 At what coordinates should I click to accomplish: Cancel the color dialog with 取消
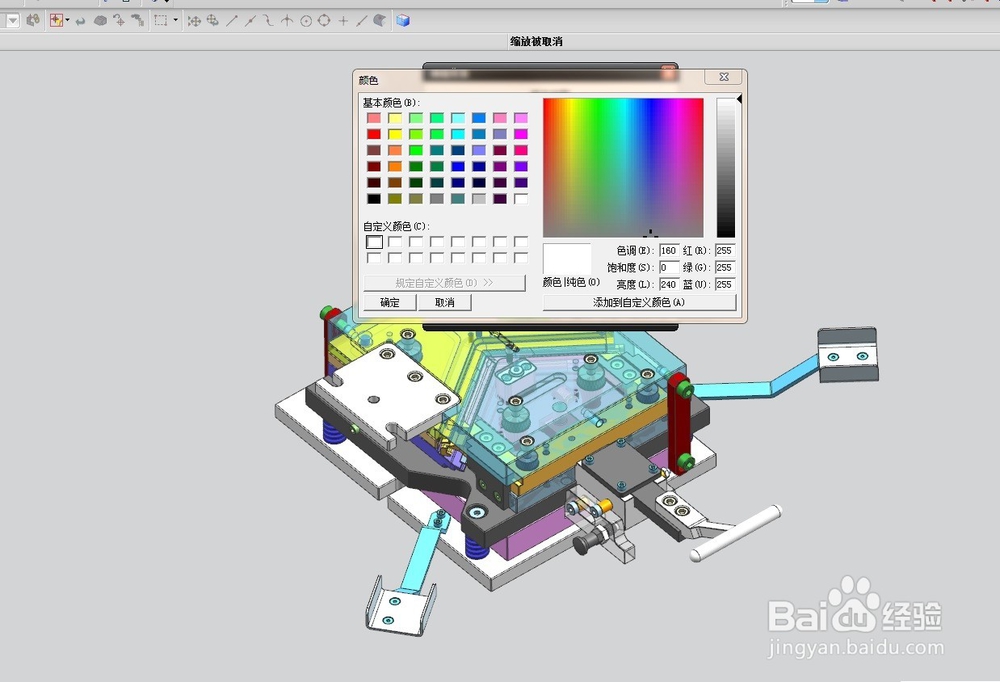coord(445,302)
